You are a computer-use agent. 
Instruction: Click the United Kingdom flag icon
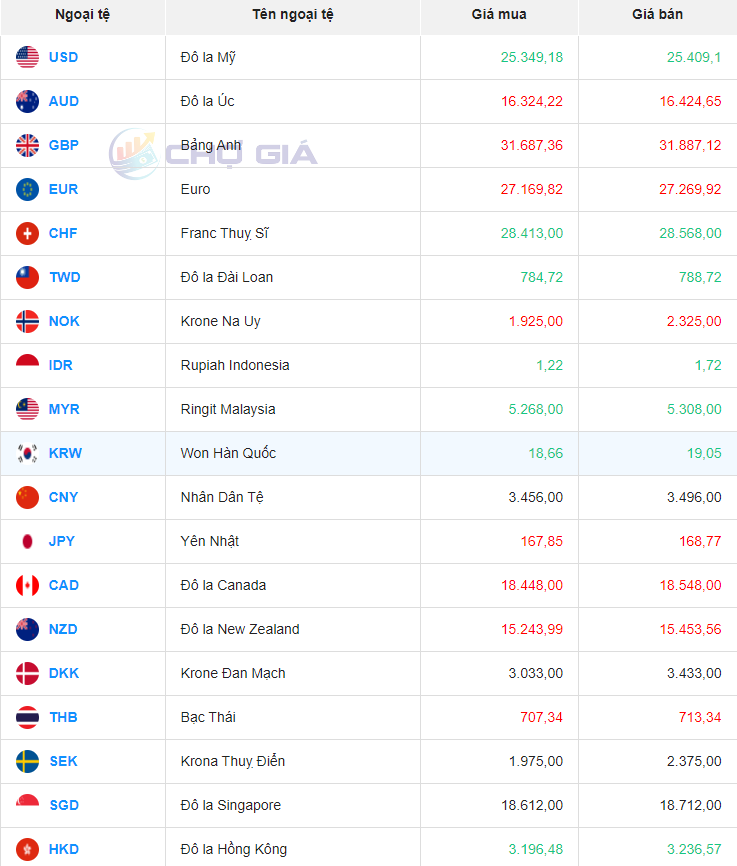(x=27, y=145)
